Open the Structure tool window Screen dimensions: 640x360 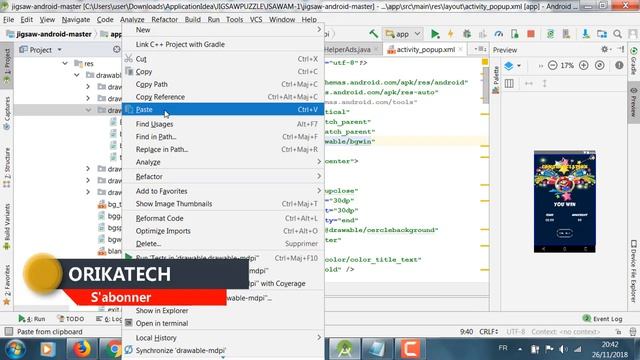(7, 167)
